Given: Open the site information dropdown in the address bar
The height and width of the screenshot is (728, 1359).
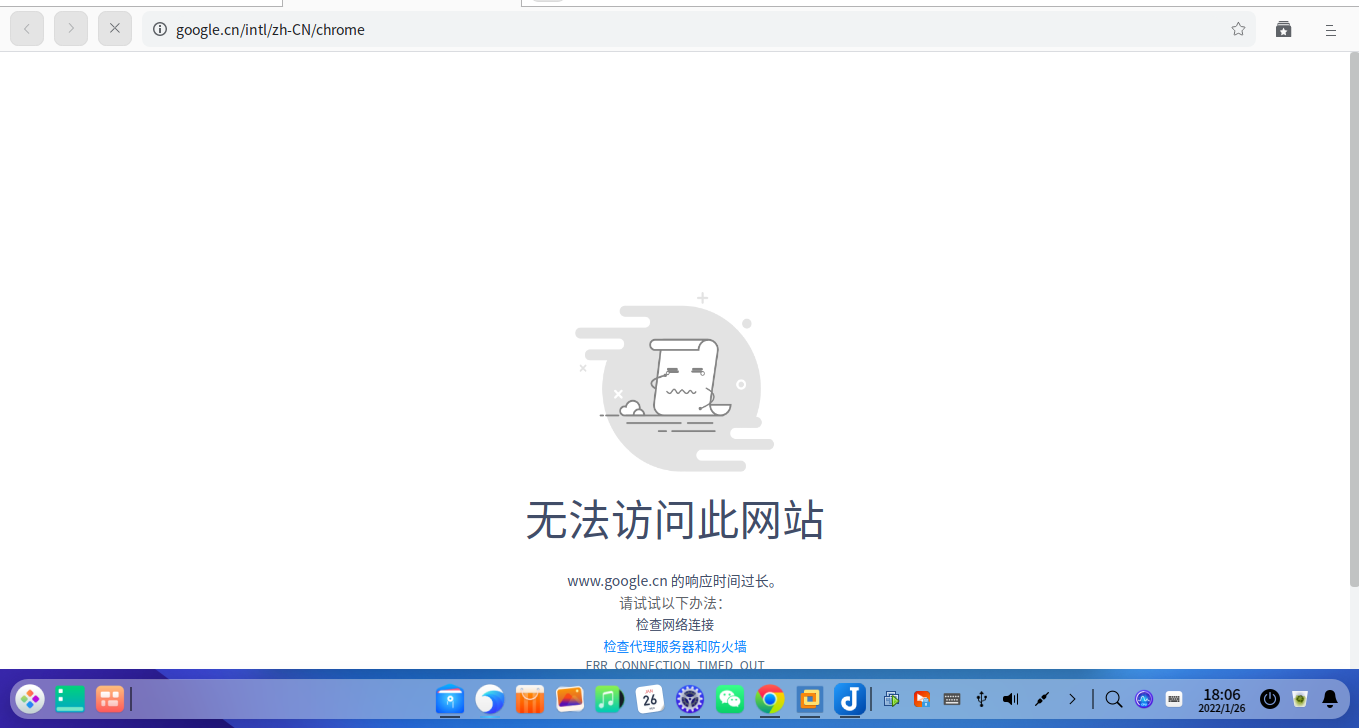Looking at the screenshot, I should [x=160, y=29].
